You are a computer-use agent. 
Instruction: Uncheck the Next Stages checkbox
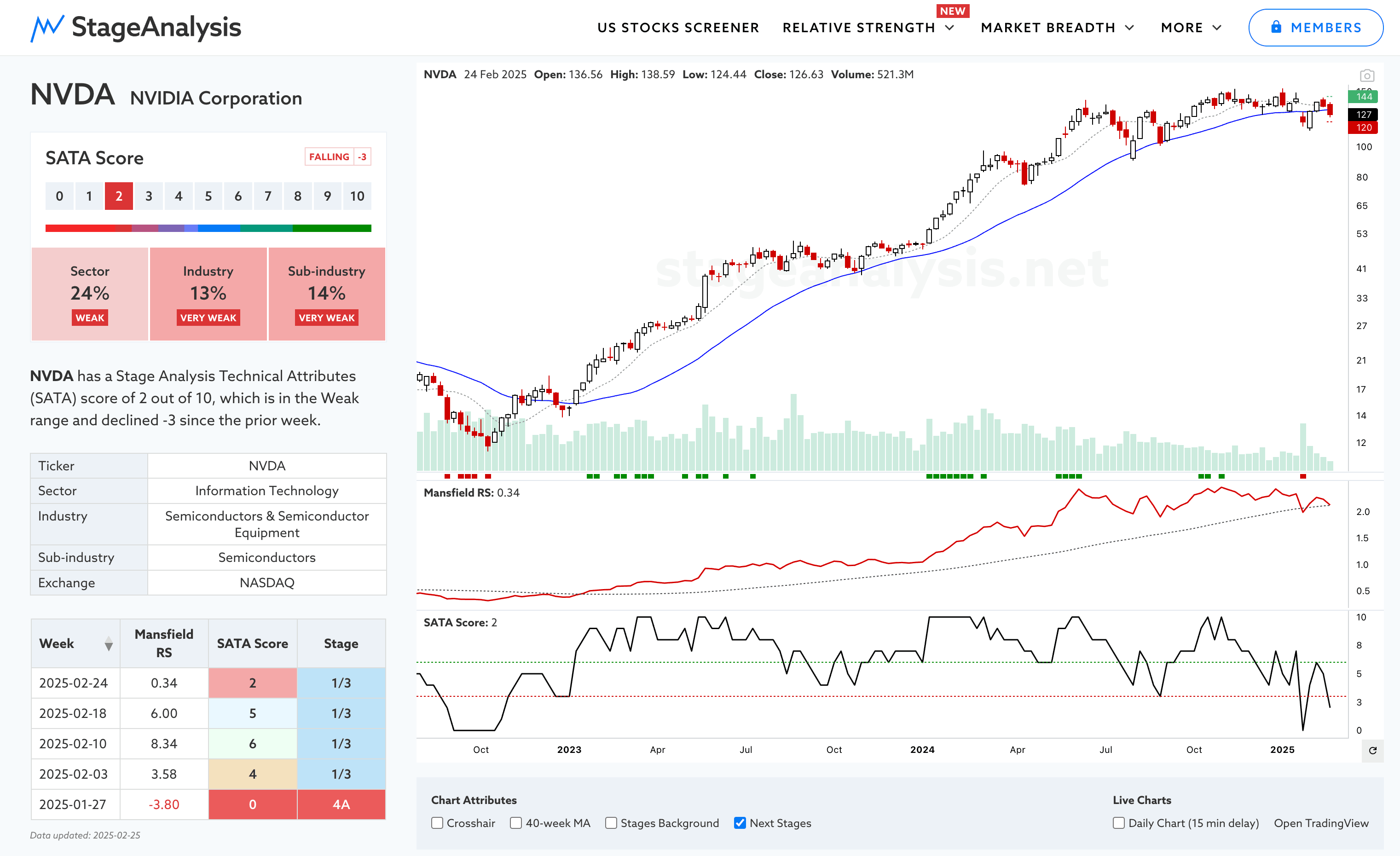coord(740,823)
